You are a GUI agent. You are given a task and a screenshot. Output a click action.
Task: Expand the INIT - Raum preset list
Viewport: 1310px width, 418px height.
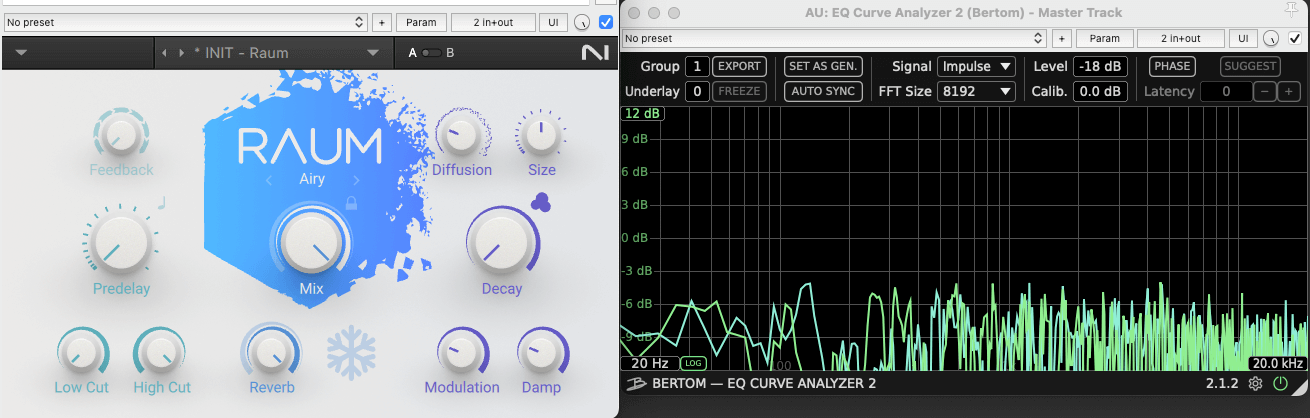coord(373,53)
